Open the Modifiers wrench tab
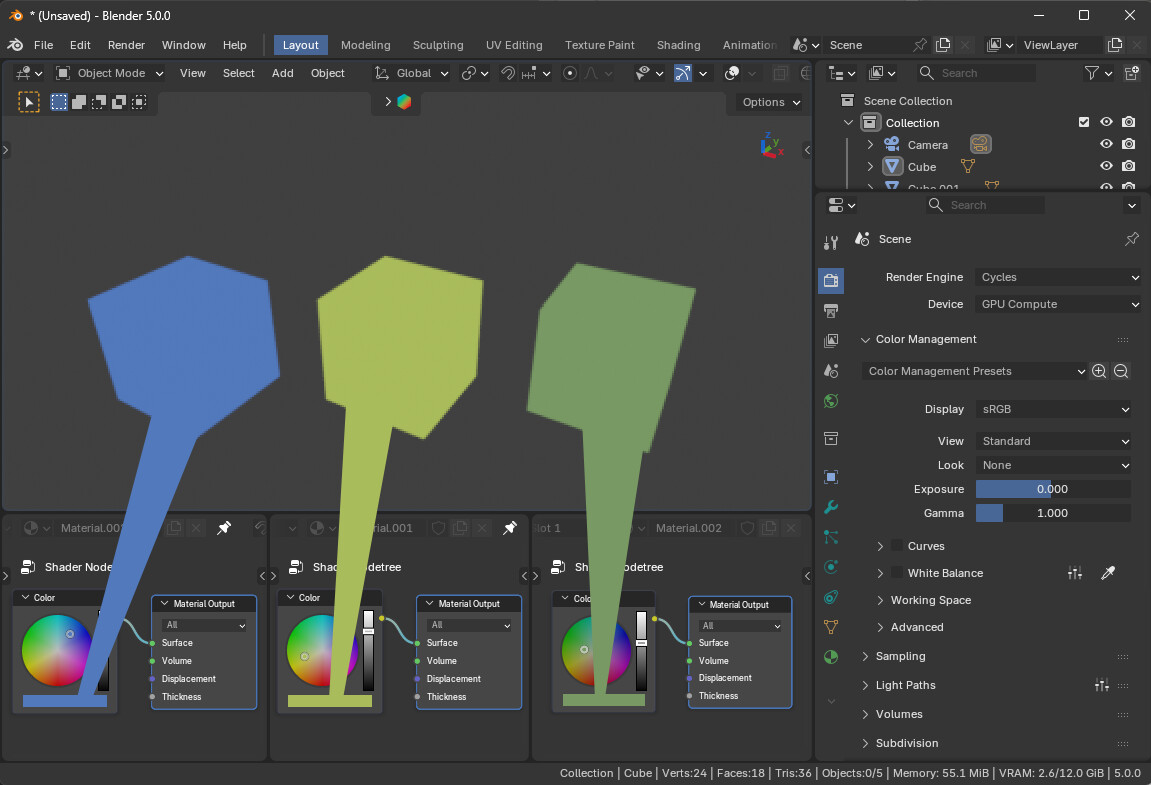This screenshot has height=785, width=1151. [x=831, y=507]
